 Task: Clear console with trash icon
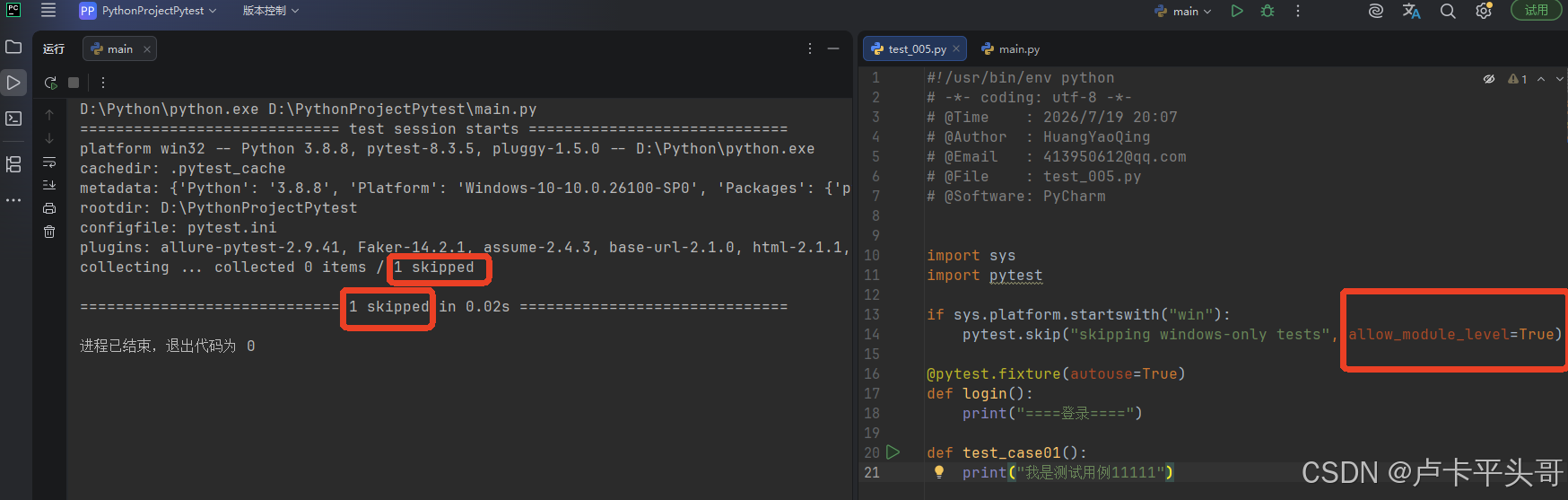pyautogui.click(x=49, y=232)
